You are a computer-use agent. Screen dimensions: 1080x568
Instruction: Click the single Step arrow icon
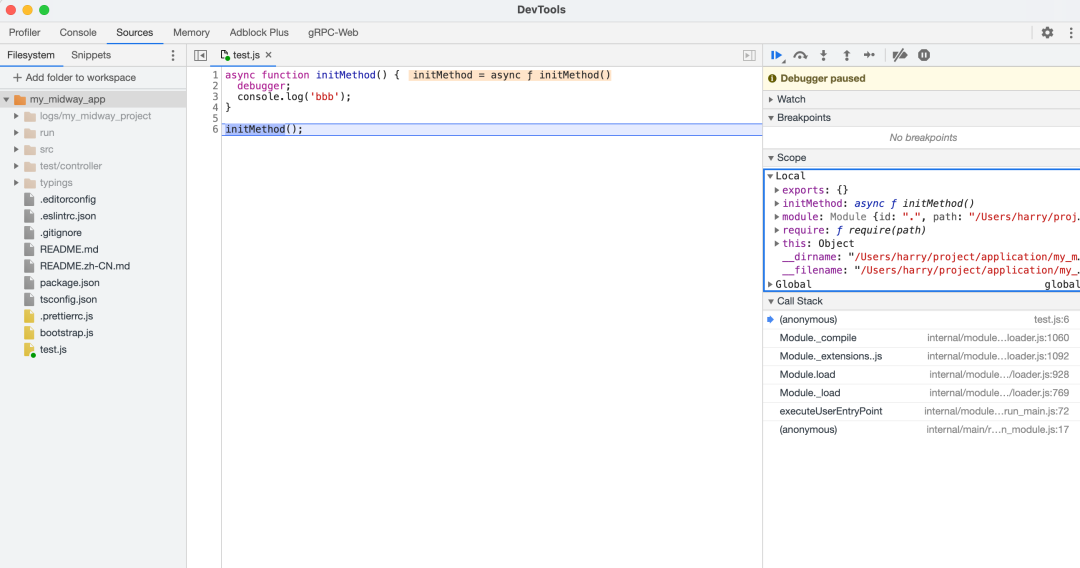(x=869, y=56)
